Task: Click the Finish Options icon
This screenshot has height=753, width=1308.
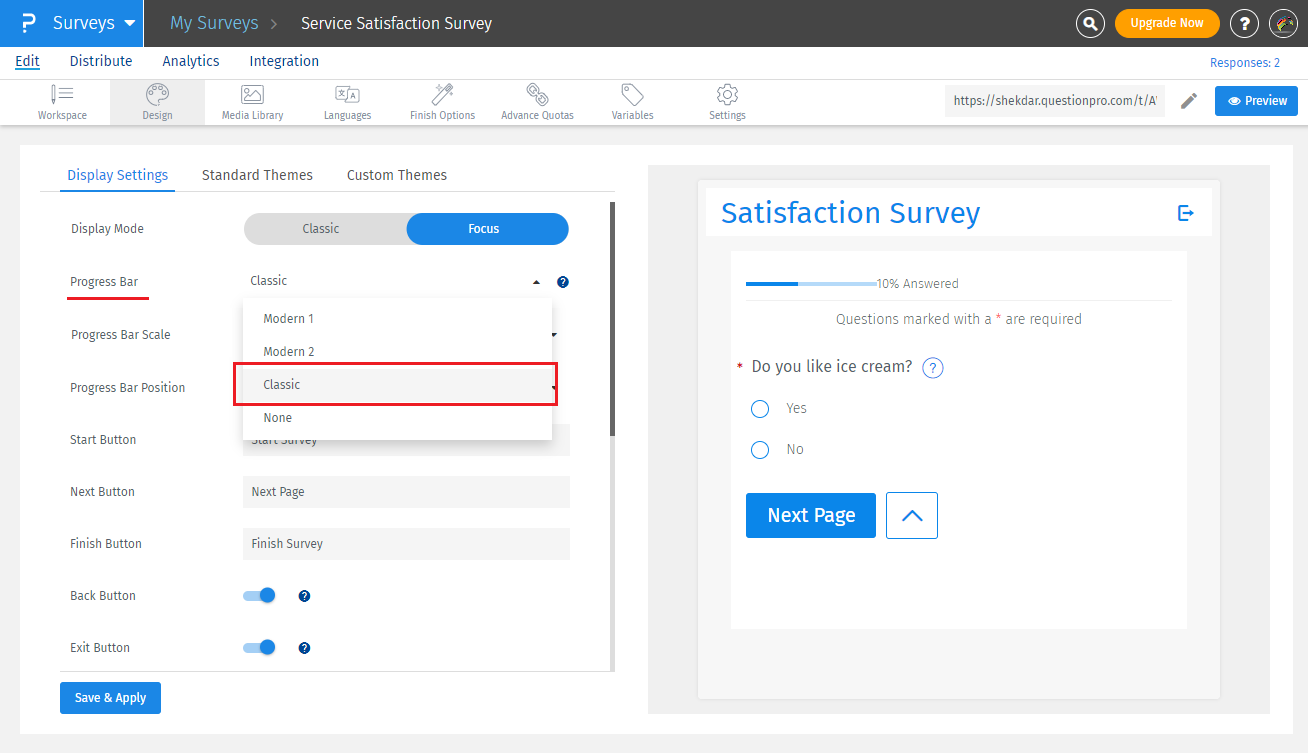Action: (441, 101)
